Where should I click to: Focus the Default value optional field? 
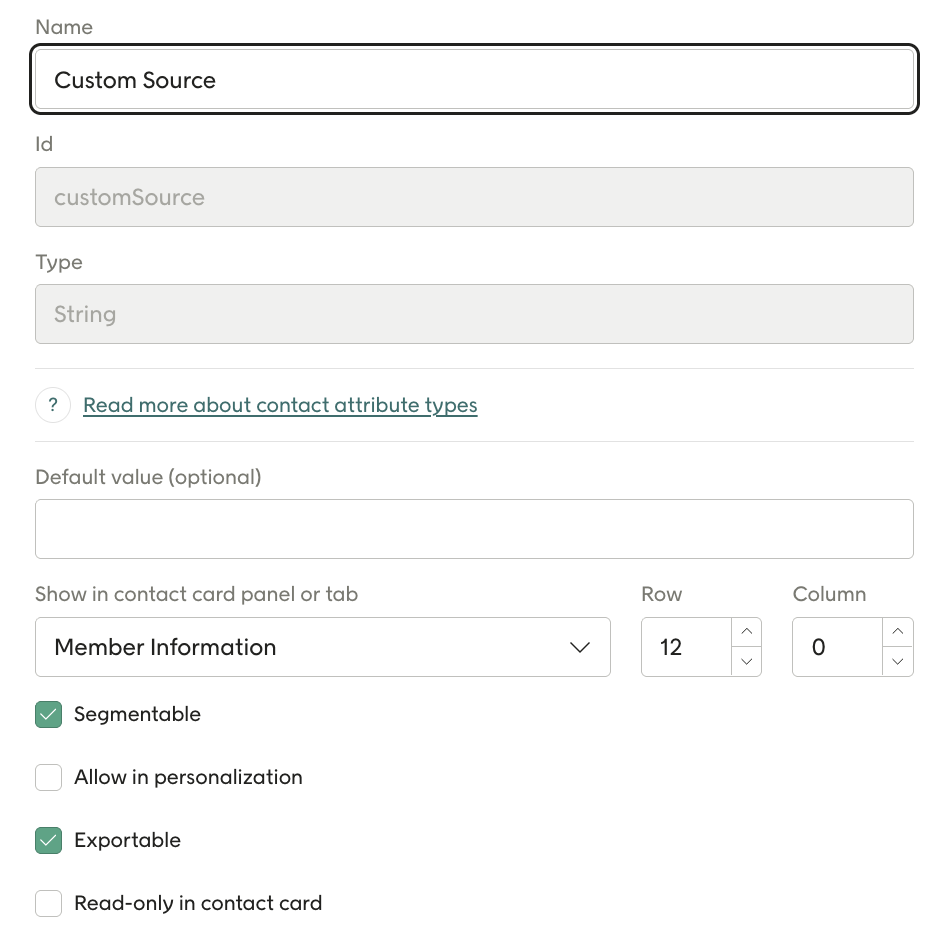[474, 528]
